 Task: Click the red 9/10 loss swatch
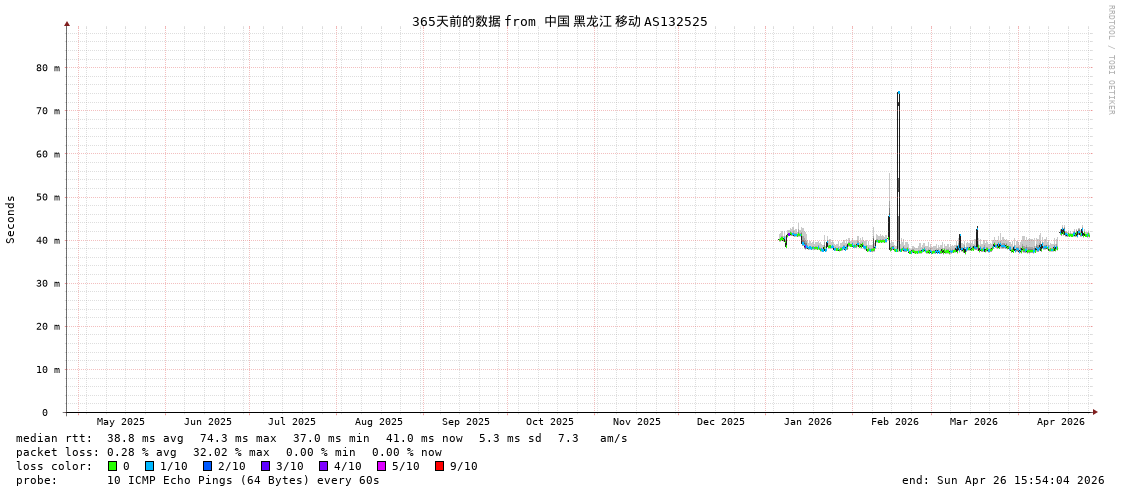click(x=439, y=466)
